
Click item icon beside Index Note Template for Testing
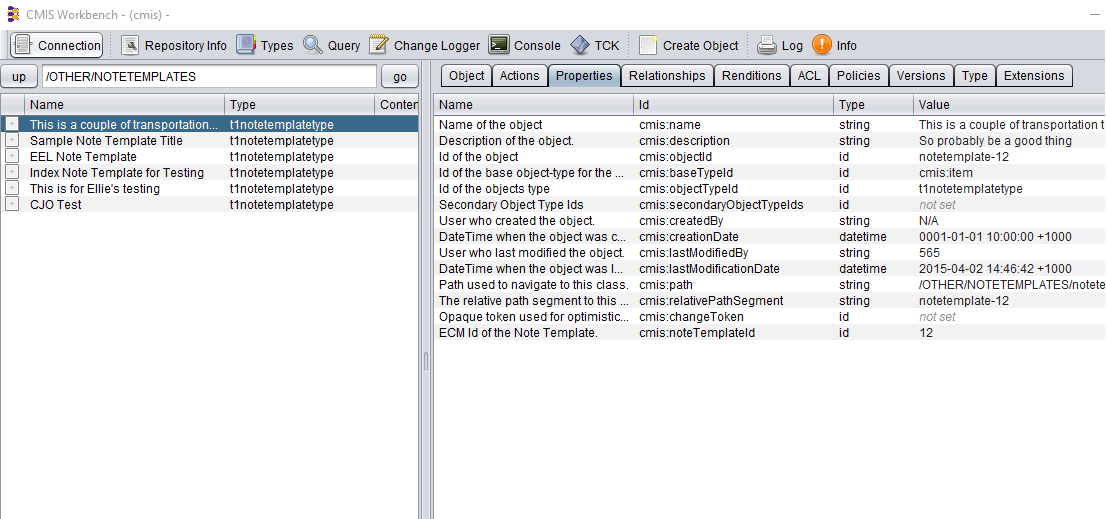click(12, 173)
